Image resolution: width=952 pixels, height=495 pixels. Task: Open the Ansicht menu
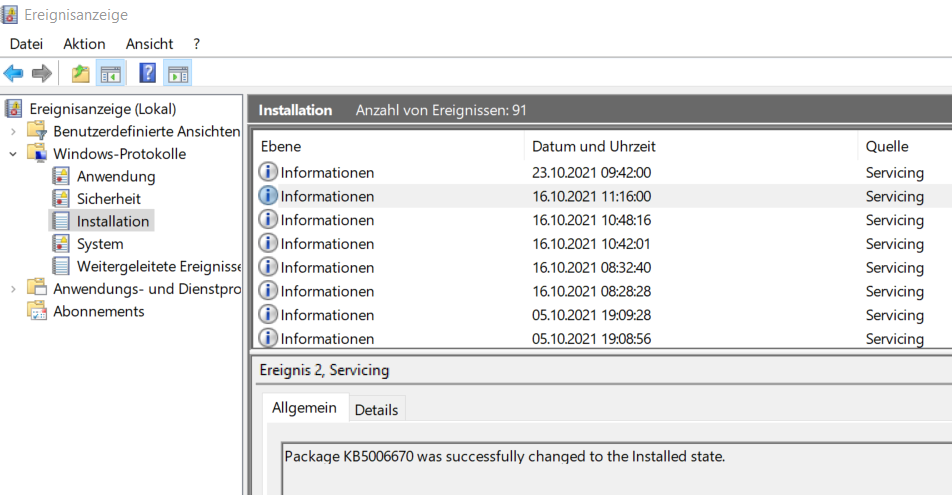tap(149, 44)
